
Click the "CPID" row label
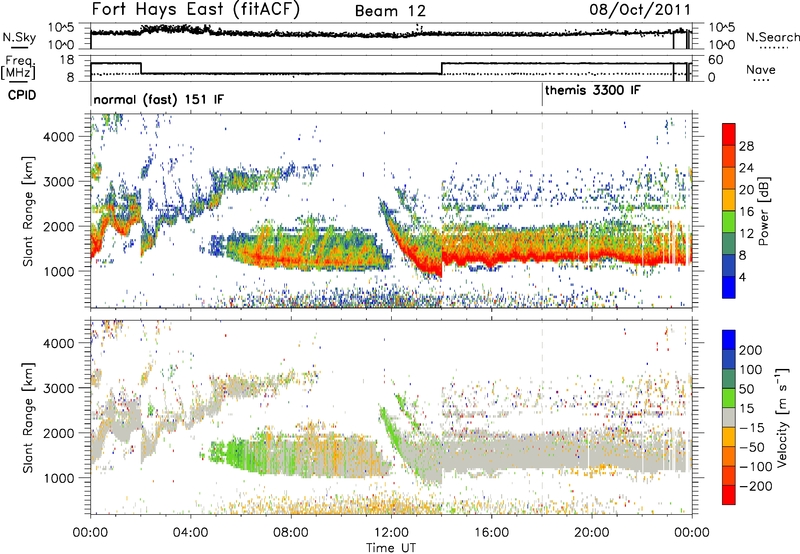pos(22,95)
